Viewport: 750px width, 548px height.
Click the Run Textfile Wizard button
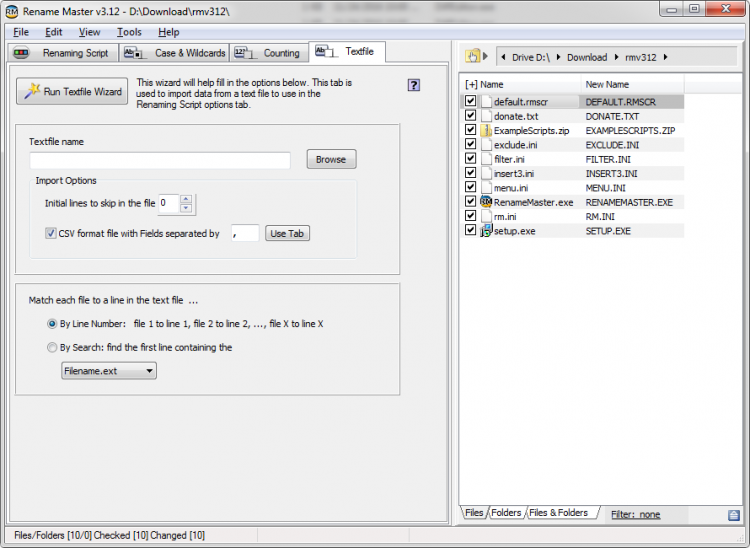72,91
